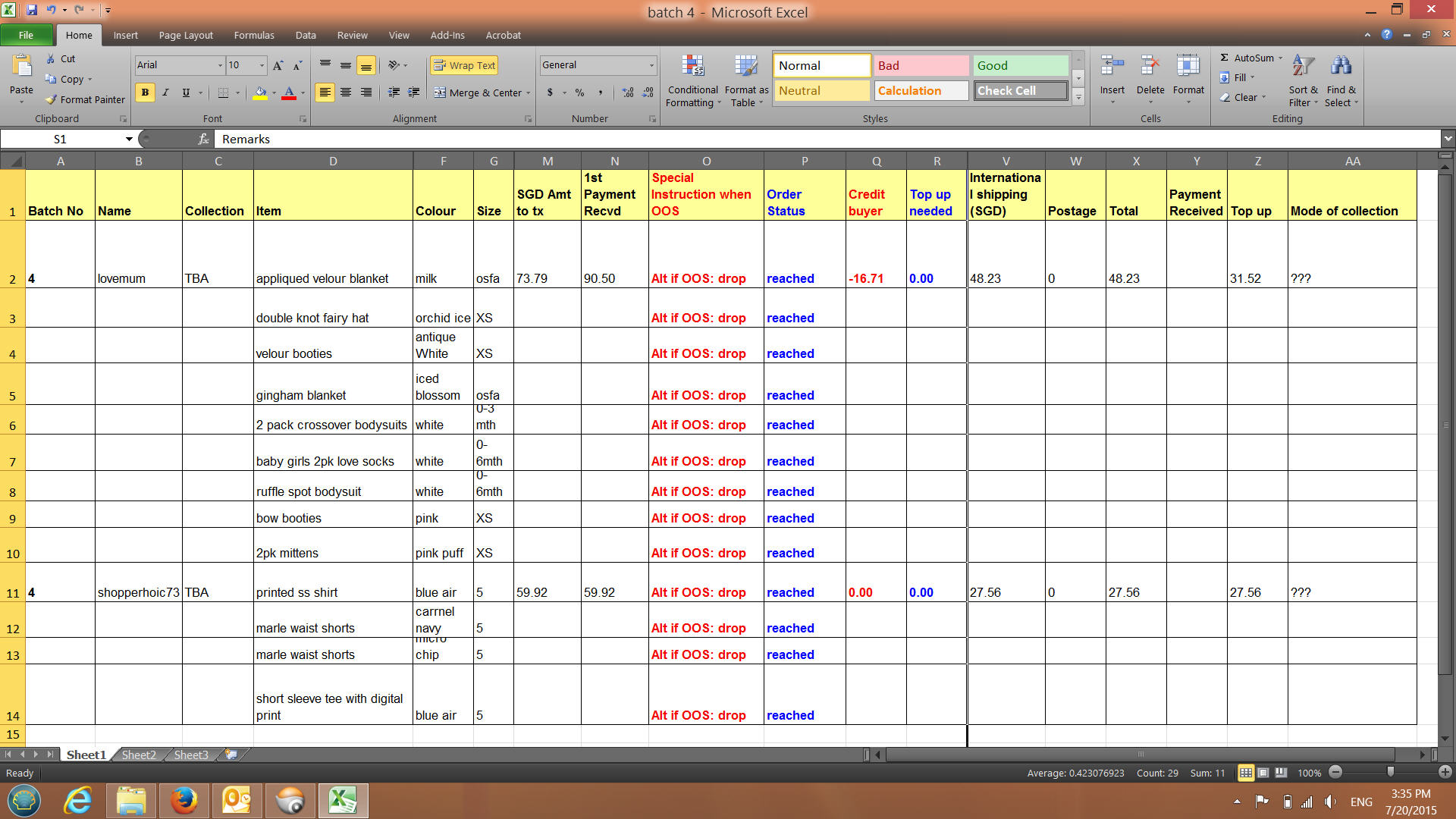Screen dimensions: 1456x819
Task: Toggle Bold formatting
Action: (x=145, y=93)
